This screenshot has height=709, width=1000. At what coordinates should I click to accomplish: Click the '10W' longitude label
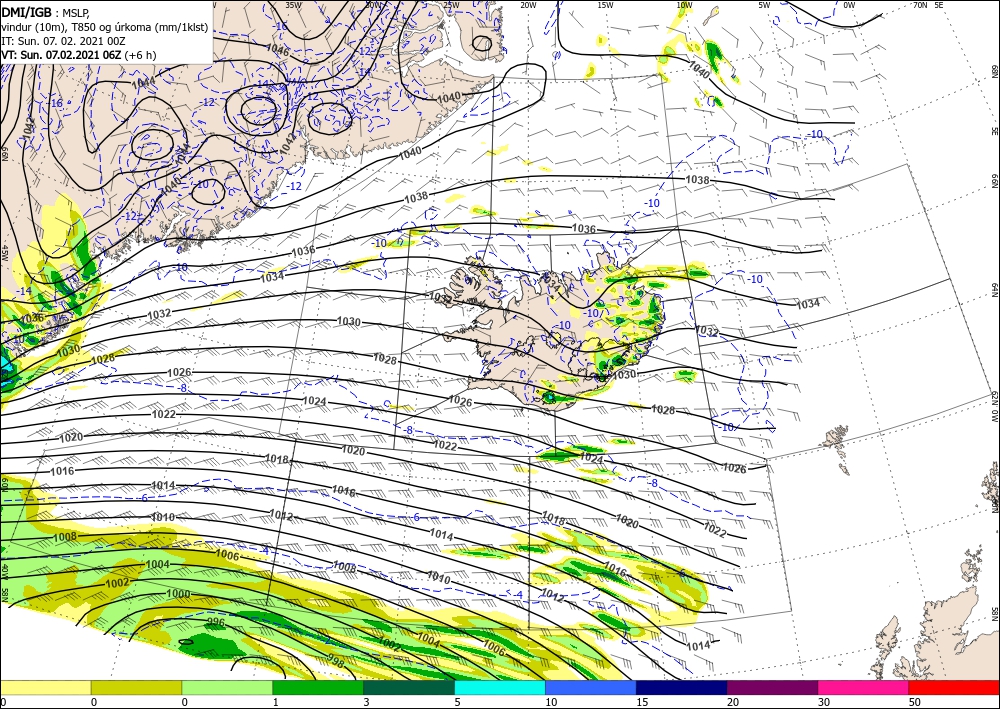coord(684,5)
